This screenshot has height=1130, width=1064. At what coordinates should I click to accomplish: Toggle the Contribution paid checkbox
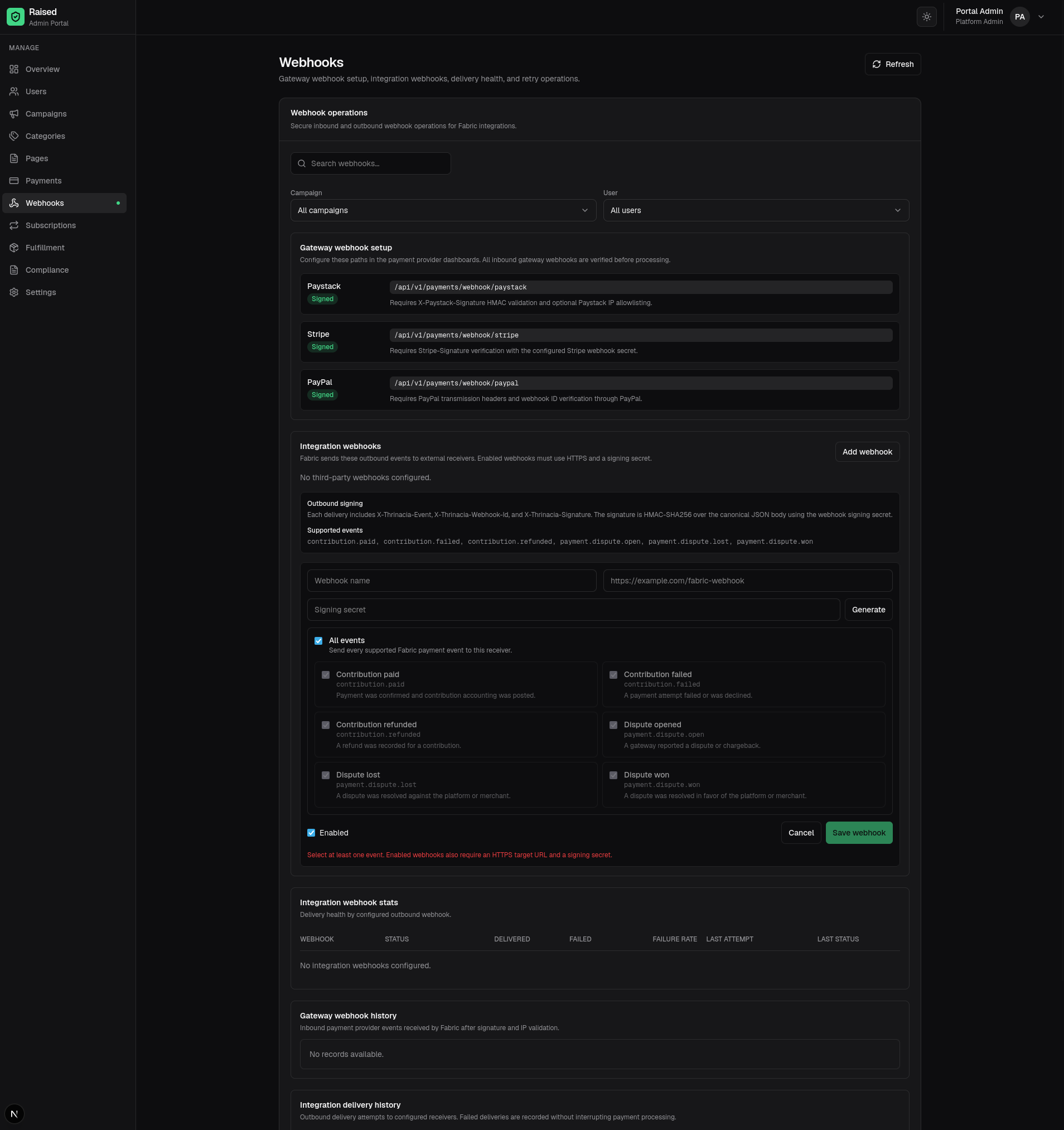click(326, 675)
